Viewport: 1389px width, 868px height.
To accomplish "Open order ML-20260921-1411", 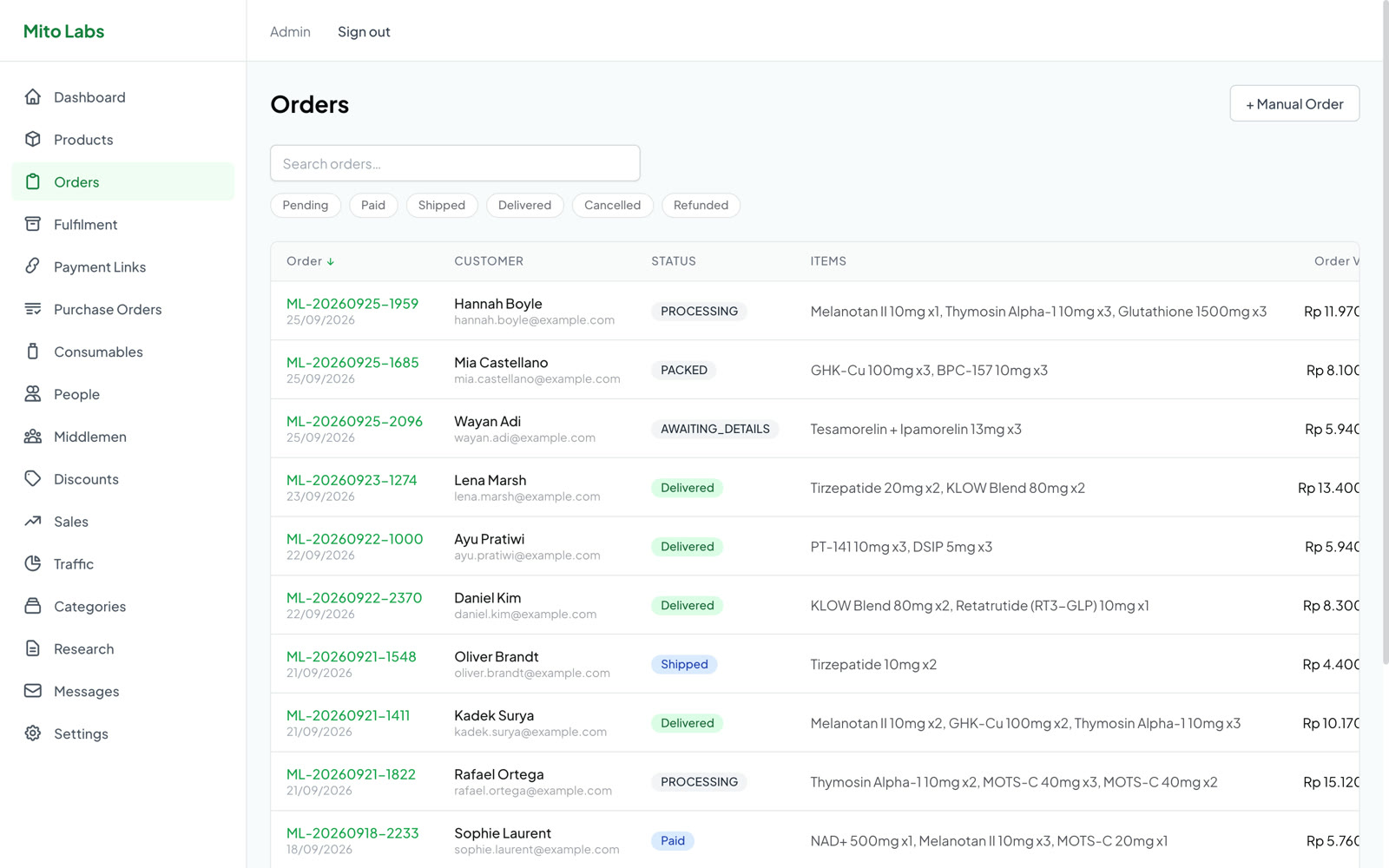I will click(348, 716).
